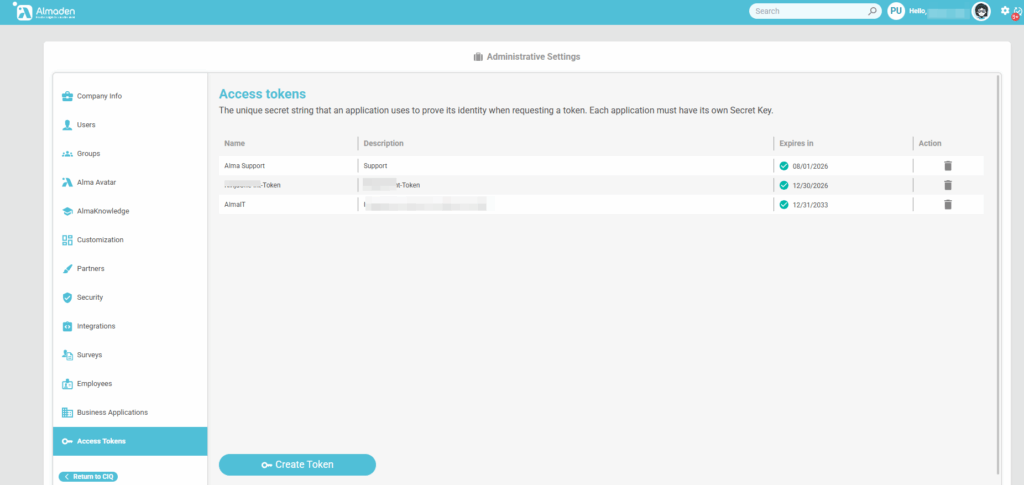Open the notifications icon with red badge
The width and height of the screenshot is (1024, 485).
(x=1017, y=12)
